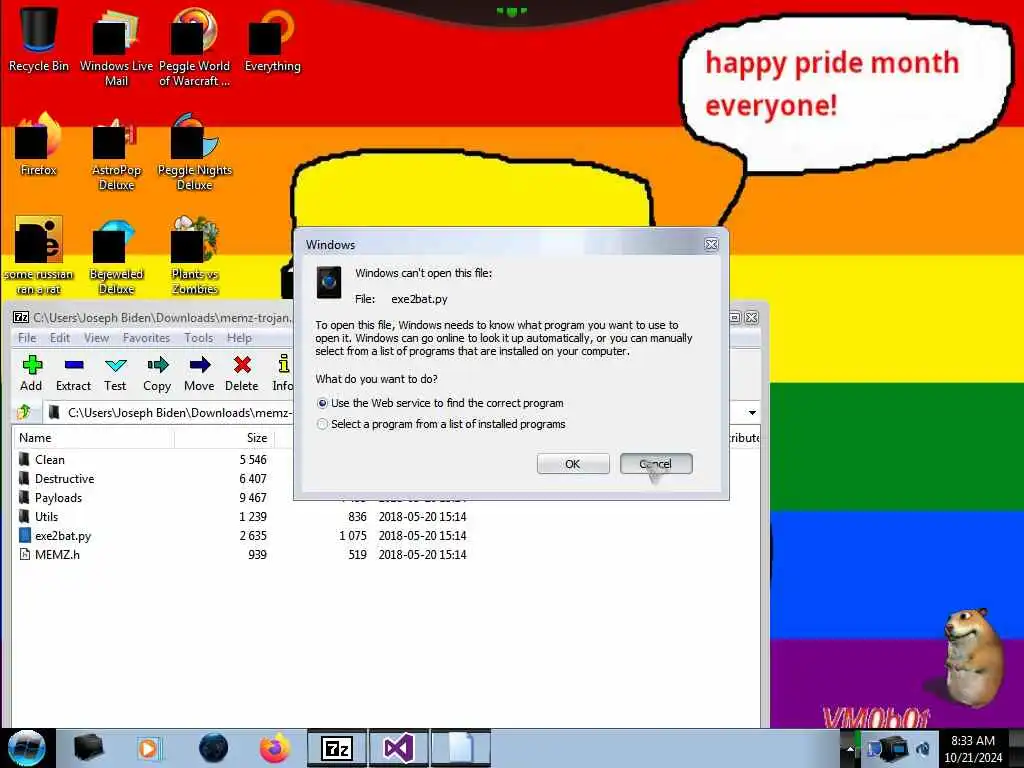Select 'some russian ran a rat' desktop icon
This screenshot has height=768, width=1024.
coord(39,255)
